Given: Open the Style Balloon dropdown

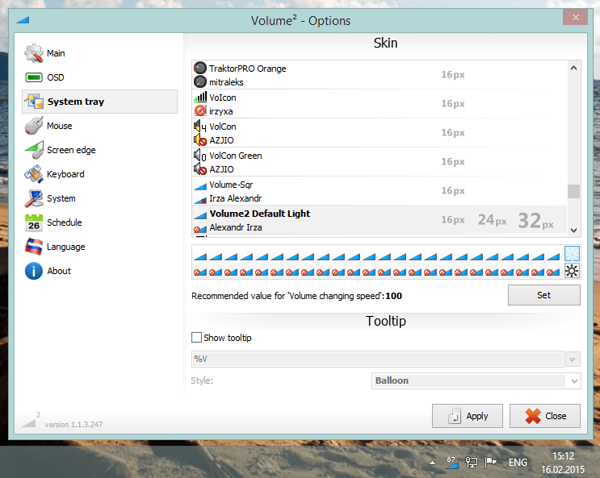Looking at the screenshot, I should coord(476,381).
